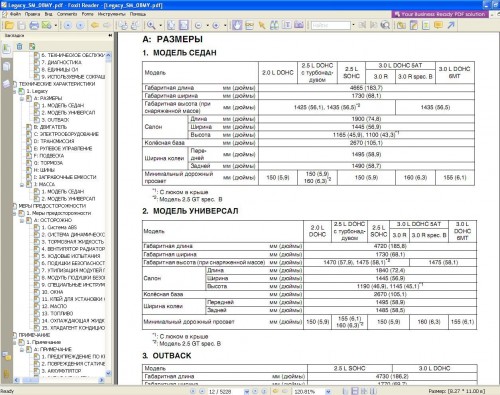This screenshot has width=500, height=395.
Task: Collapse the '1. Legacy' bookmark node
Action: click(15, 91)
